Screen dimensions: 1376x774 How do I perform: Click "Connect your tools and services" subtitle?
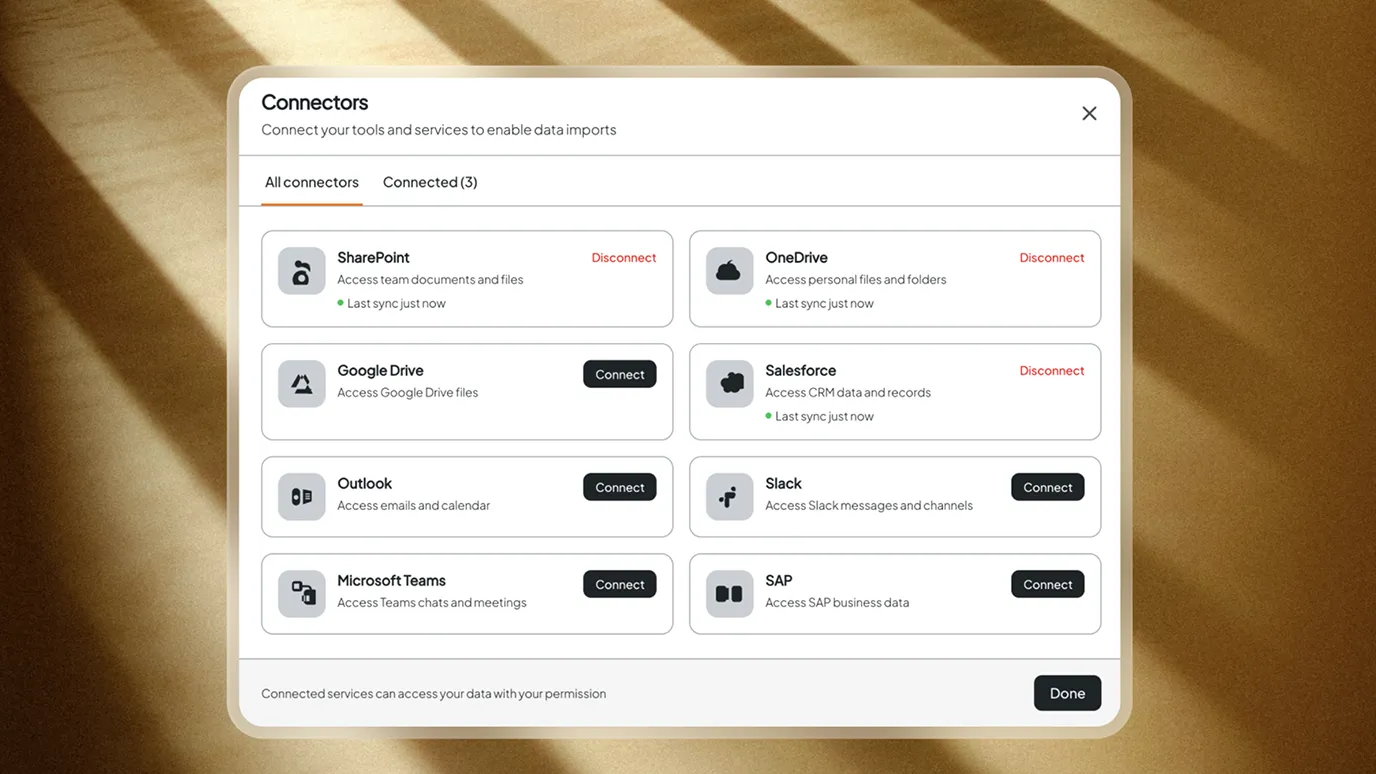438,130
